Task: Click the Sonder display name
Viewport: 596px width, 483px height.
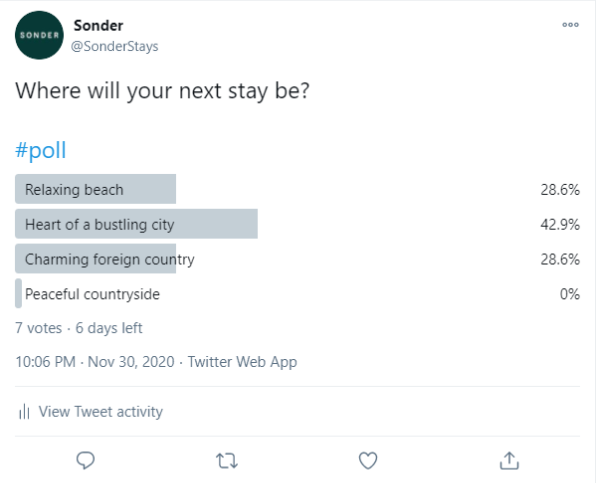Action: point(98,25)
